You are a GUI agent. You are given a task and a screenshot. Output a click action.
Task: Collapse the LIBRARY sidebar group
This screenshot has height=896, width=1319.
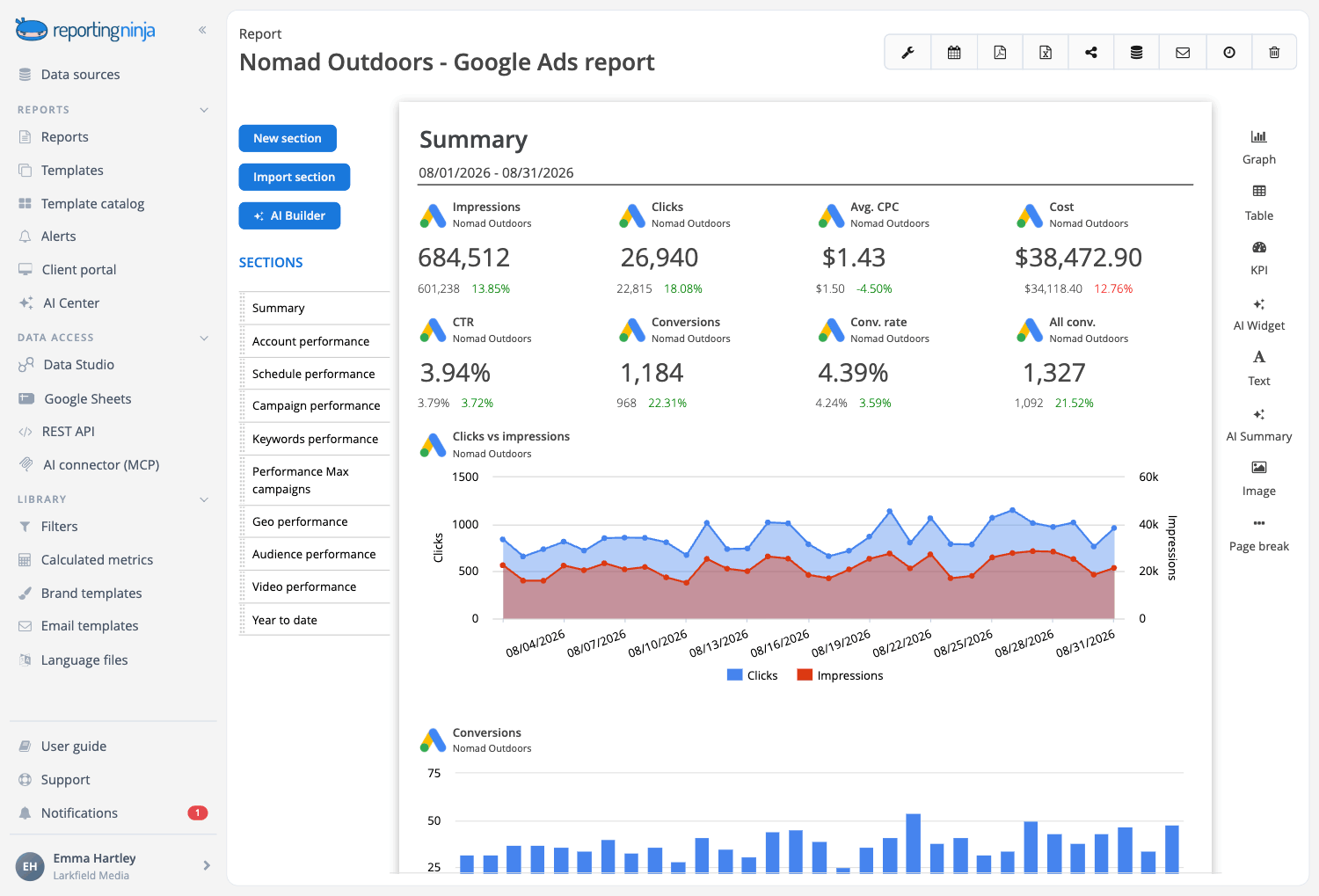point(204,499)
